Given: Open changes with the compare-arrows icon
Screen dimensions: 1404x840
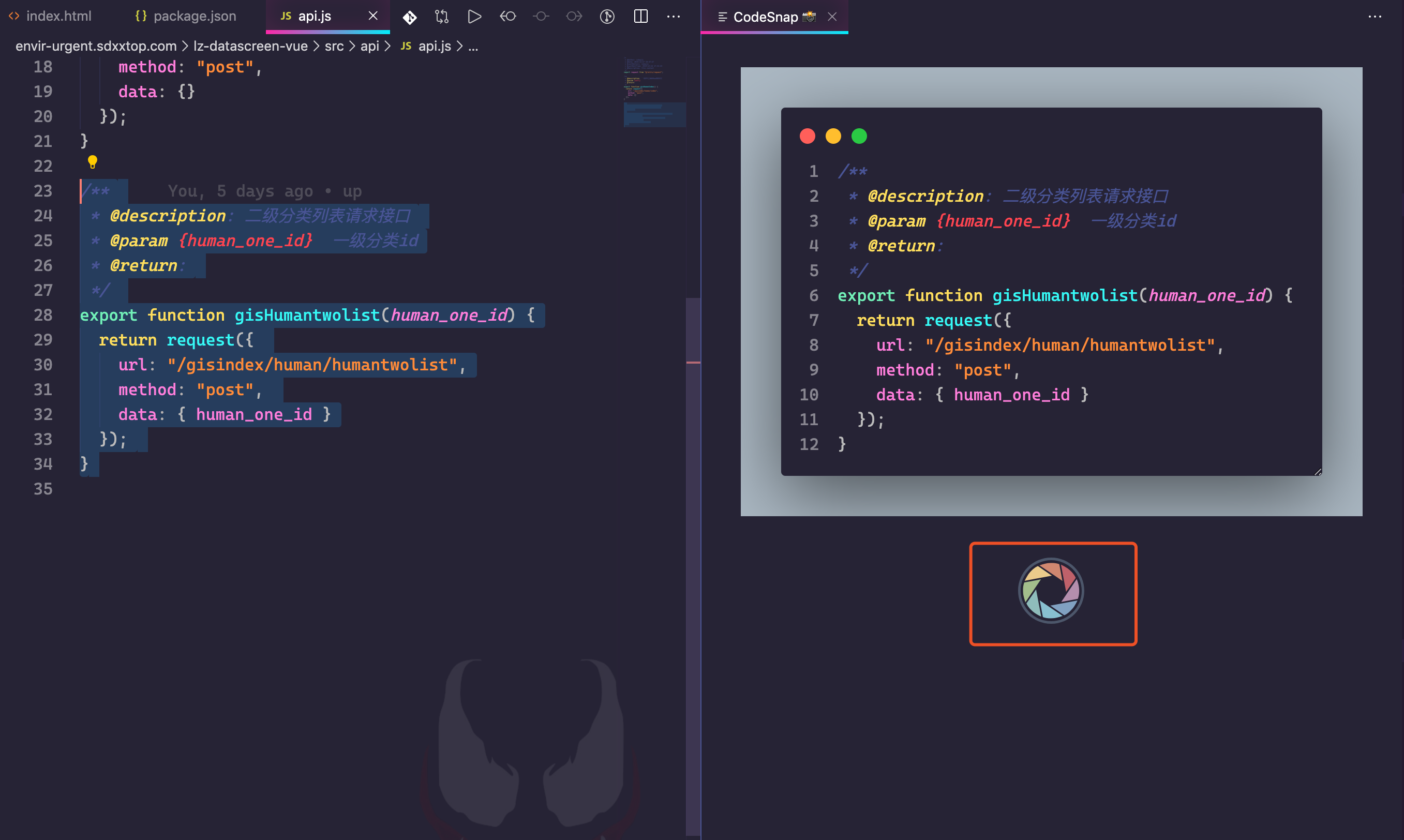Looking at the screenshot, I should pyautogui.click(x=442, y=17).
